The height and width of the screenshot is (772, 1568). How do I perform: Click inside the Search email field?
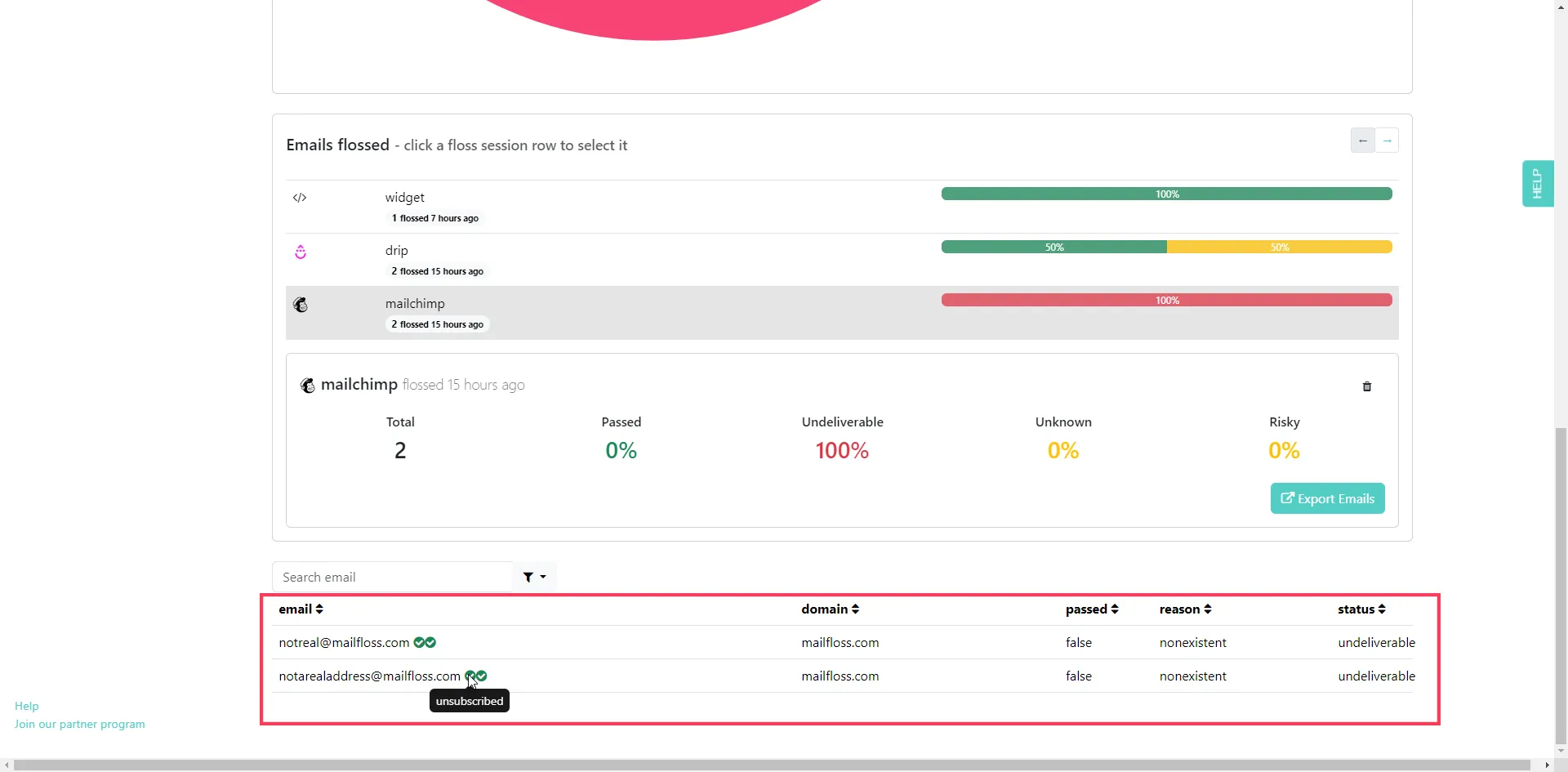tap(393, 577)
